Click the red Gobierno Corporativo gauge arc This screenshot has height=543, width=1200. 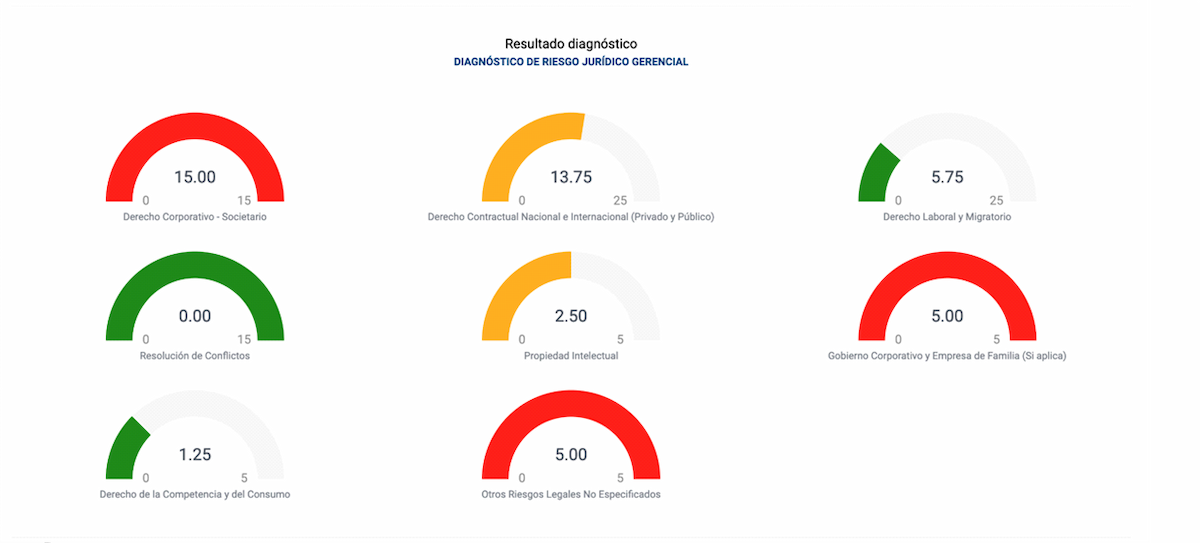[x=947, y=264]
